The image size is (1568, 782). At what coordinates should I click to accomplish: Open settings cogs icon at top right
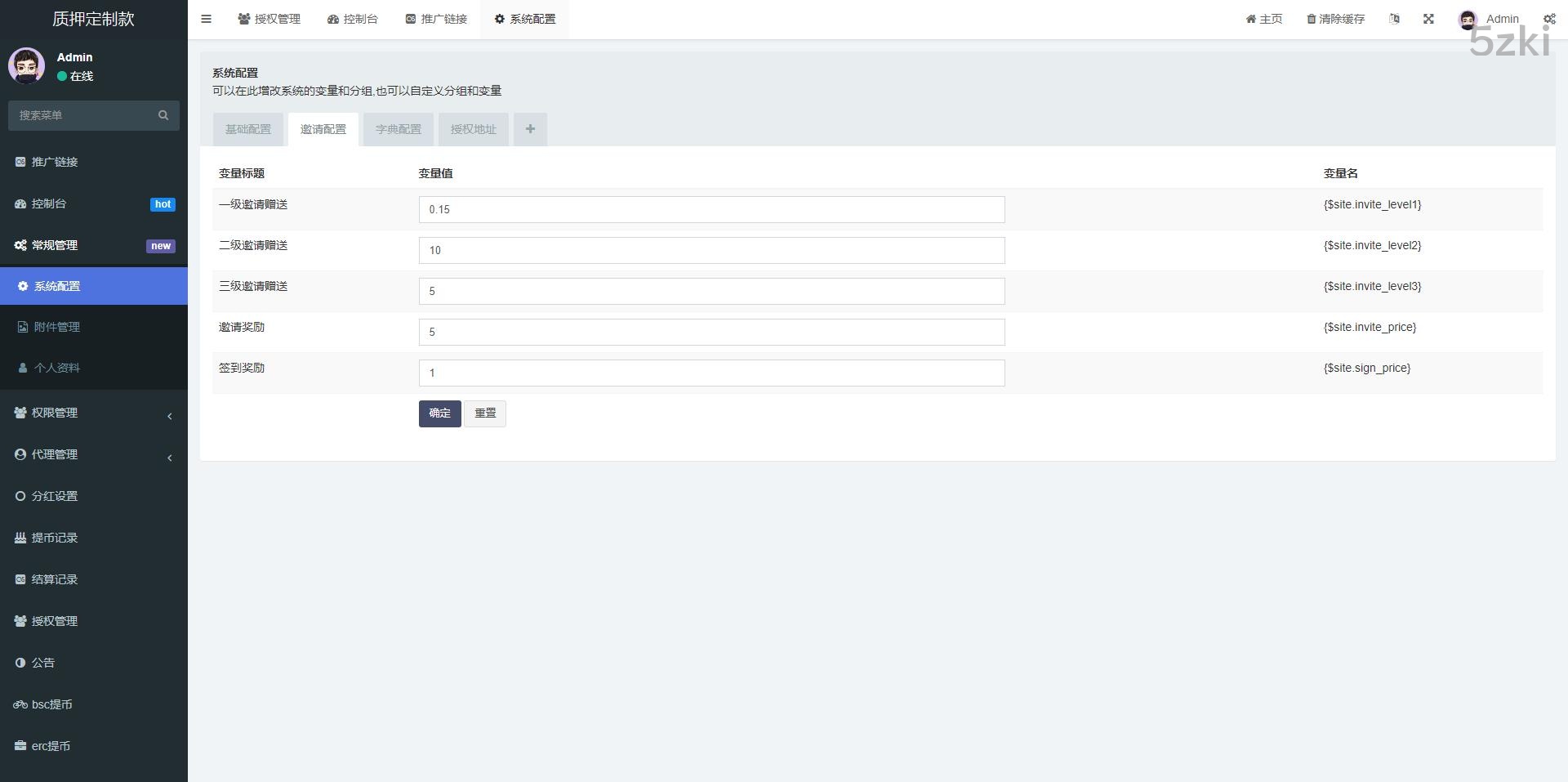pyautogui.click(x=1549, y=19)
